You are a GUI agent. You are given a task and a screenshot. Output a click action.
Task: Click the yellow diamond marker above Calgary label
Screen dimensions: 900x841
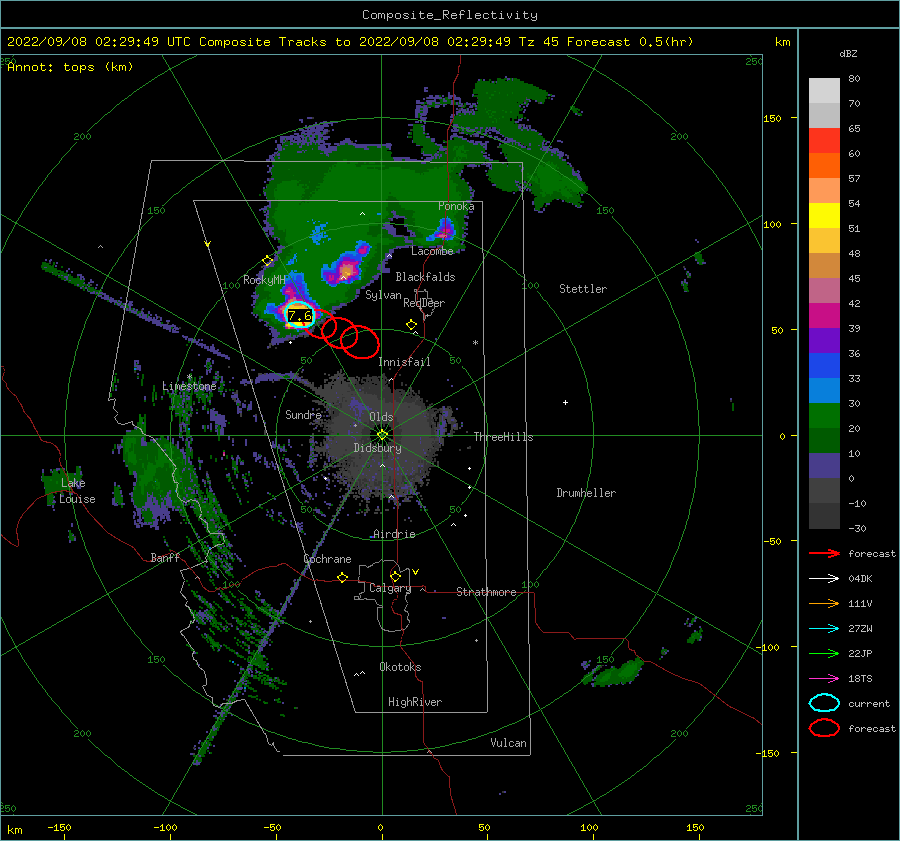pos(395,576)
